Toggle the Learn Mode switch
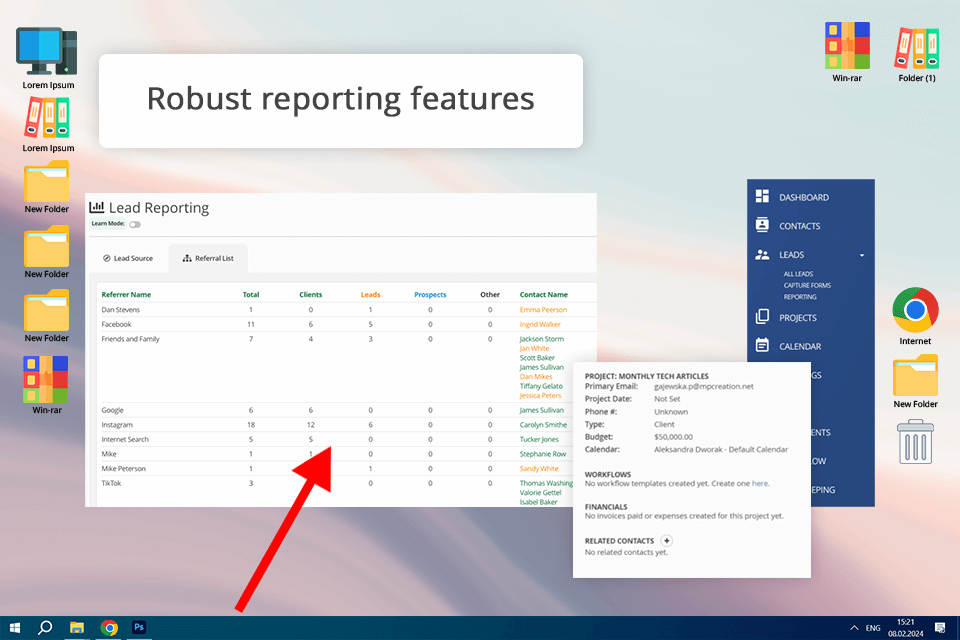 (135, 224)
